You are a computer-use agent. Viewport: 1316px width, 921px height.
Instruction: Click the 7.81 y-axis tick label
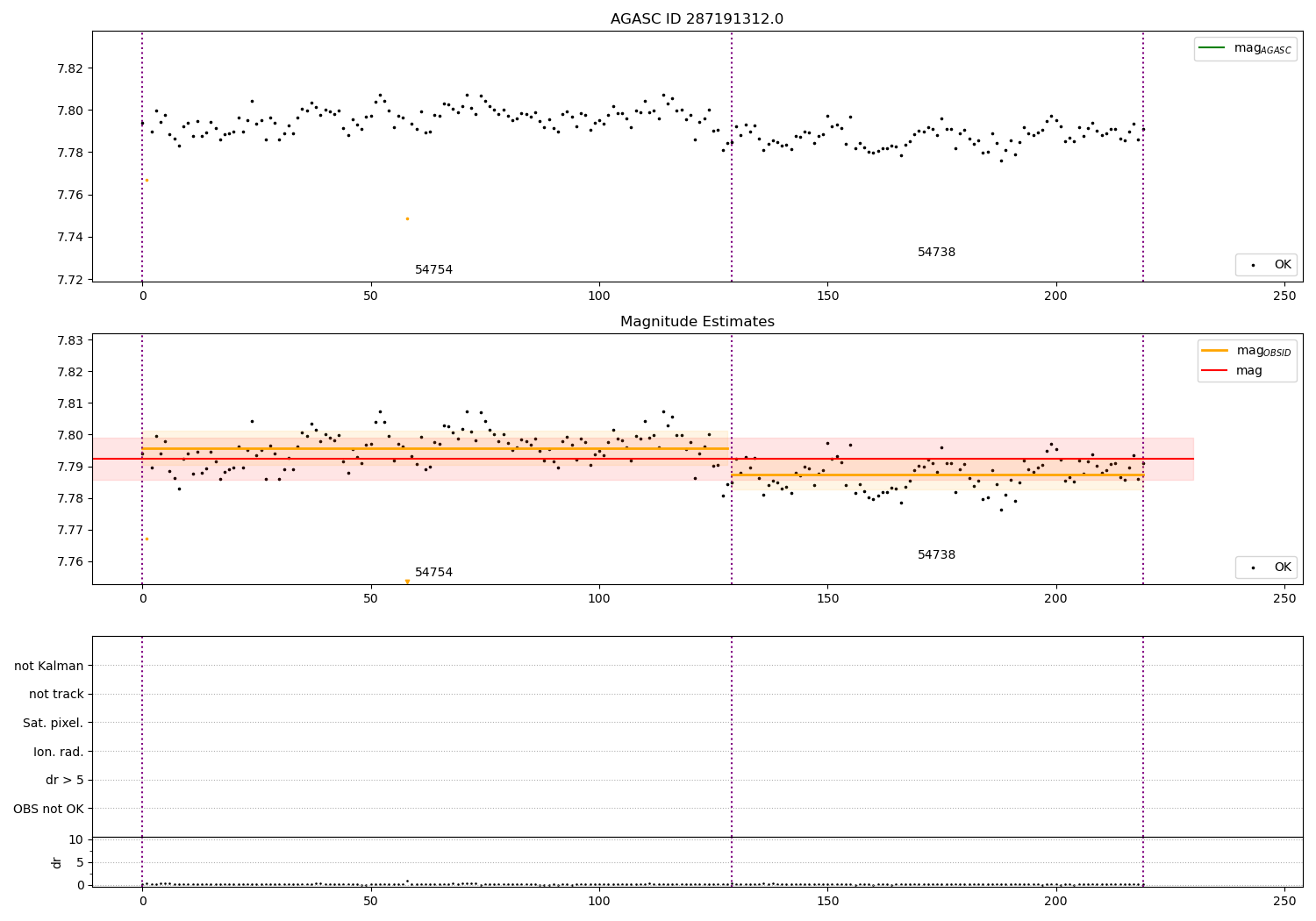click(x=69, y=403)
